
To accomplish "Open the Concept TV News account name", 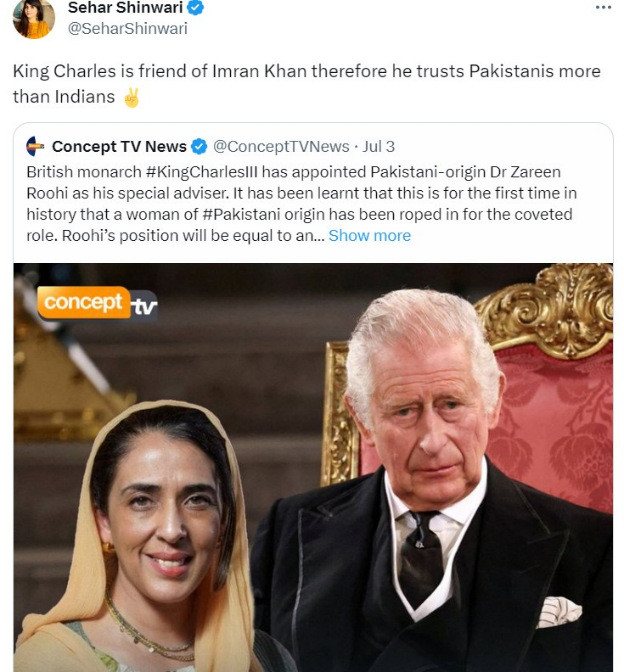I will pyautogui.click(x=119, y=147).
